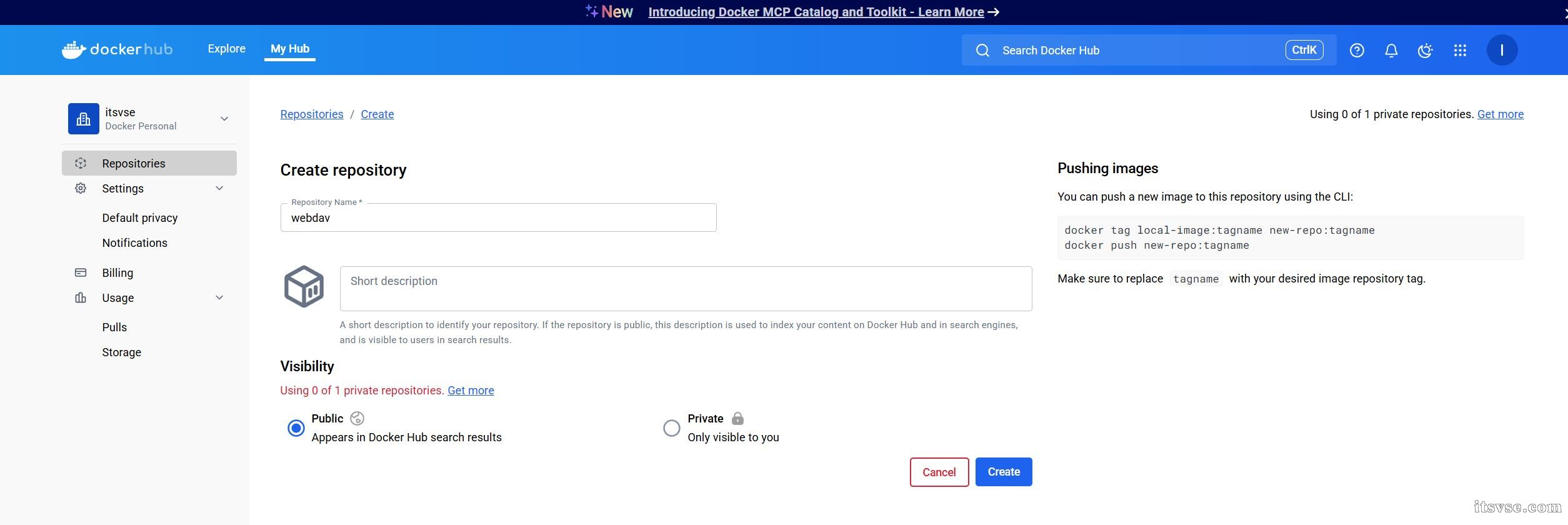
Task: Click the Docker Hub whale logo
Action: coord(117,49)
